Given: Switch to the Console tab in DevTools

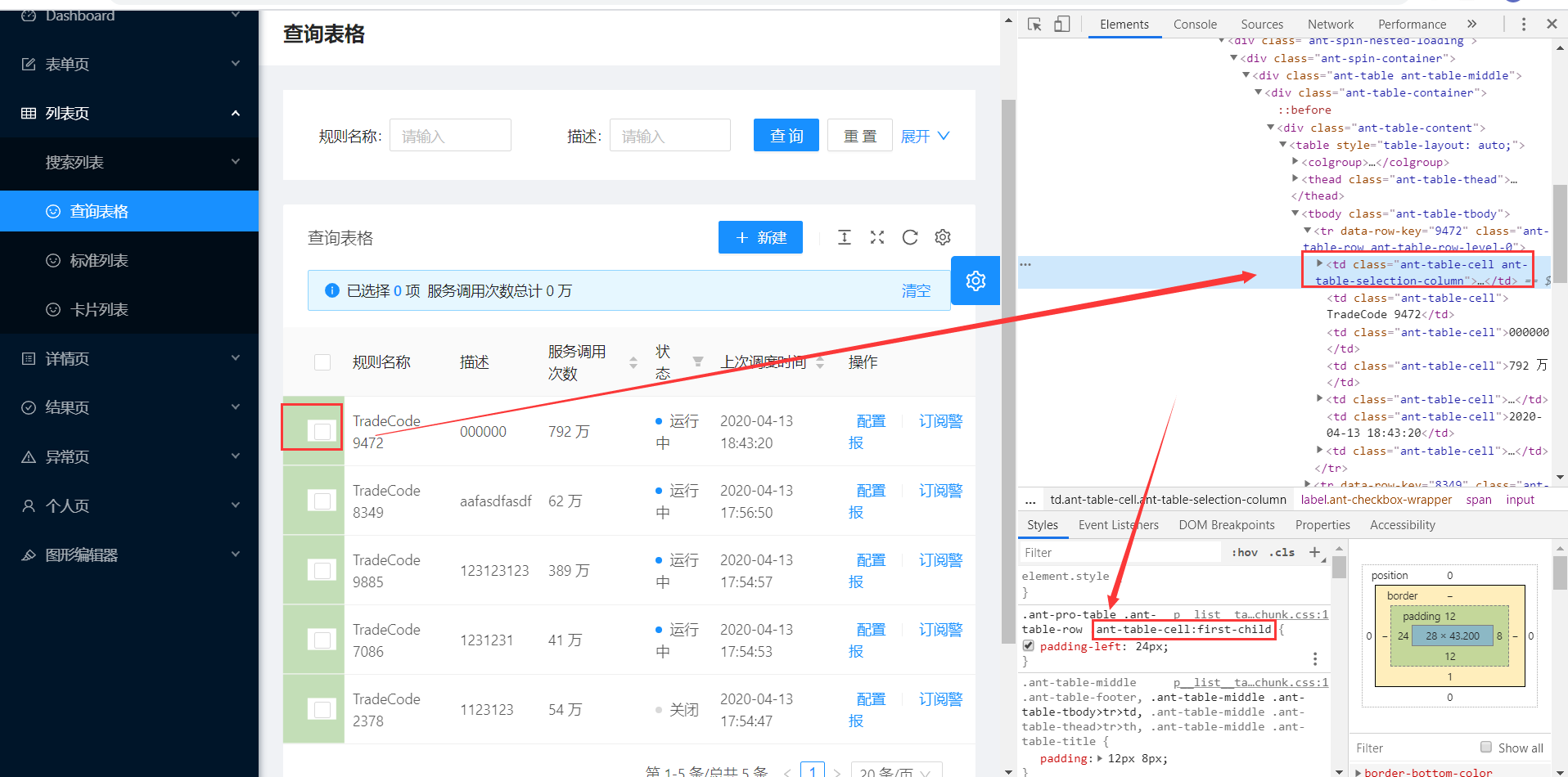Looking at the screenshot, I should pos(1195,24).
